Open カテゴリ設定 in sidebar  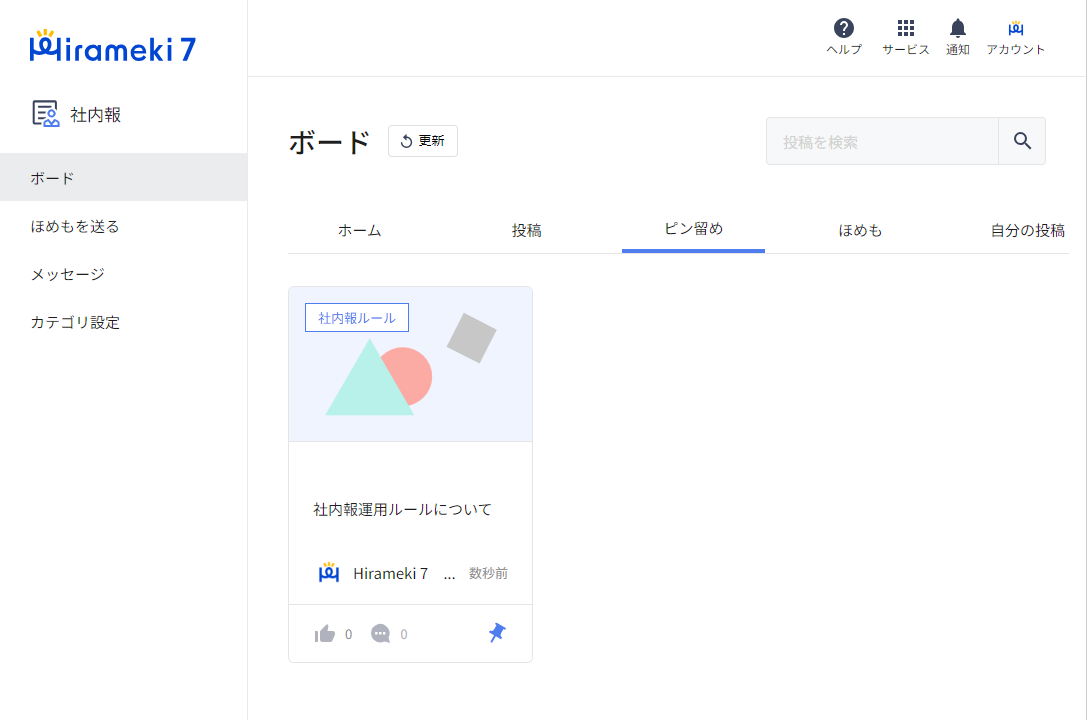(75, 322)
